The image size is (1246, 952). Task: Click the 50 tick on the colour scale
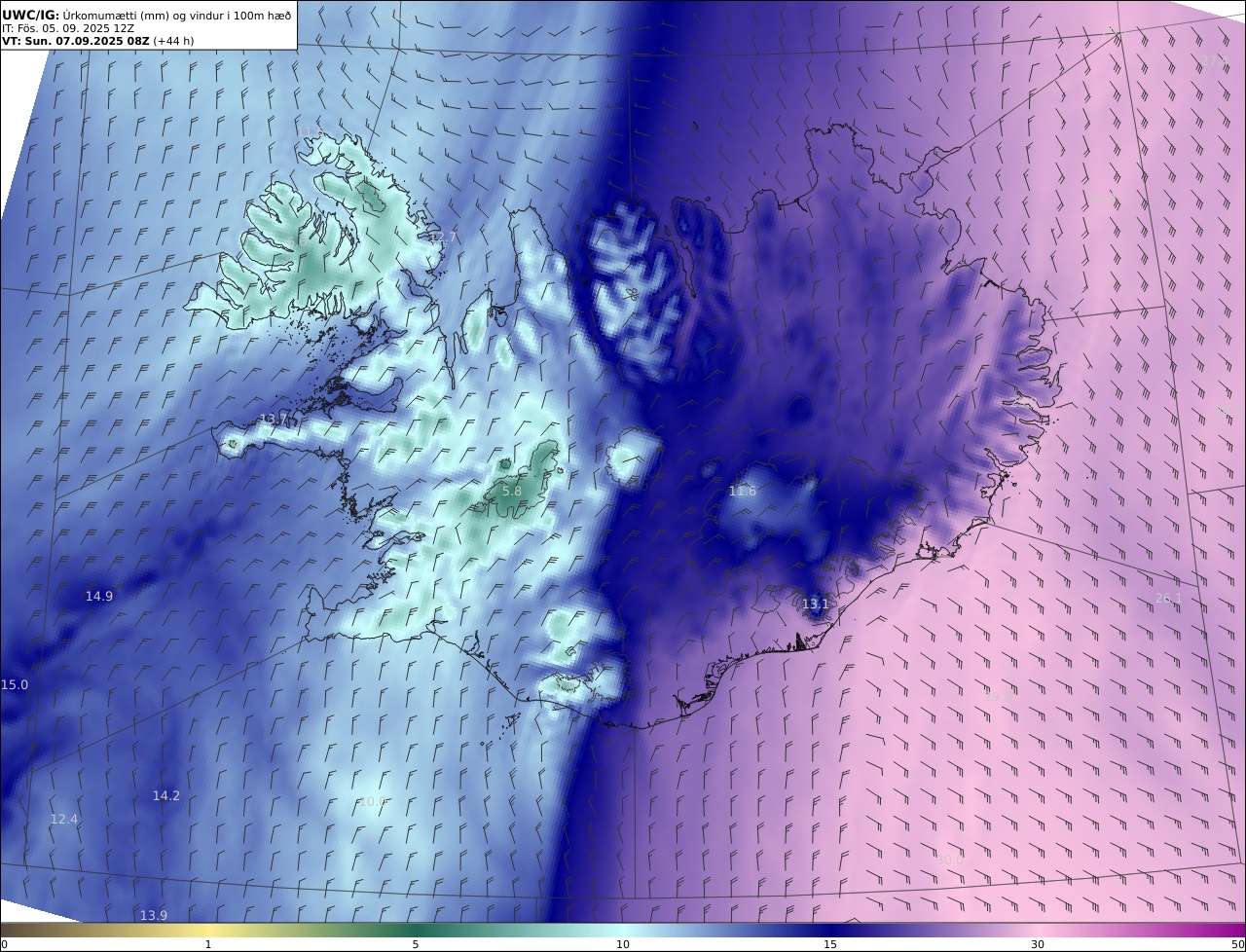tap(1237, 945)
